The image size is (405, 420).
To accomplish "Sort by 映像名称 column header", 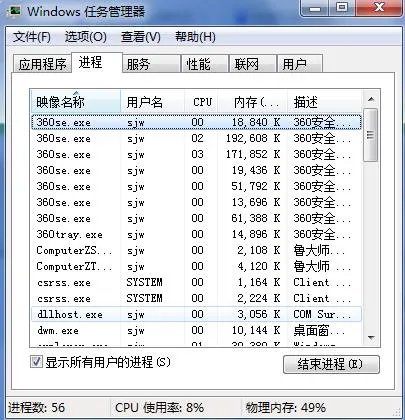I will point(76,102).
